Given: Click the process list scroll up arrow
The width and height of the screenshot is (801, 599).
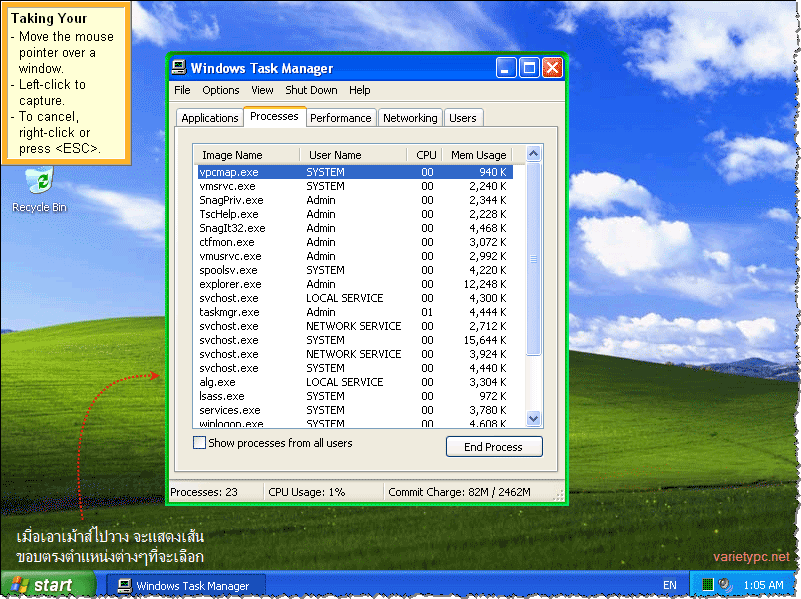Looking at the screenshot, I should pyautogui.click(x=533, y=154).
